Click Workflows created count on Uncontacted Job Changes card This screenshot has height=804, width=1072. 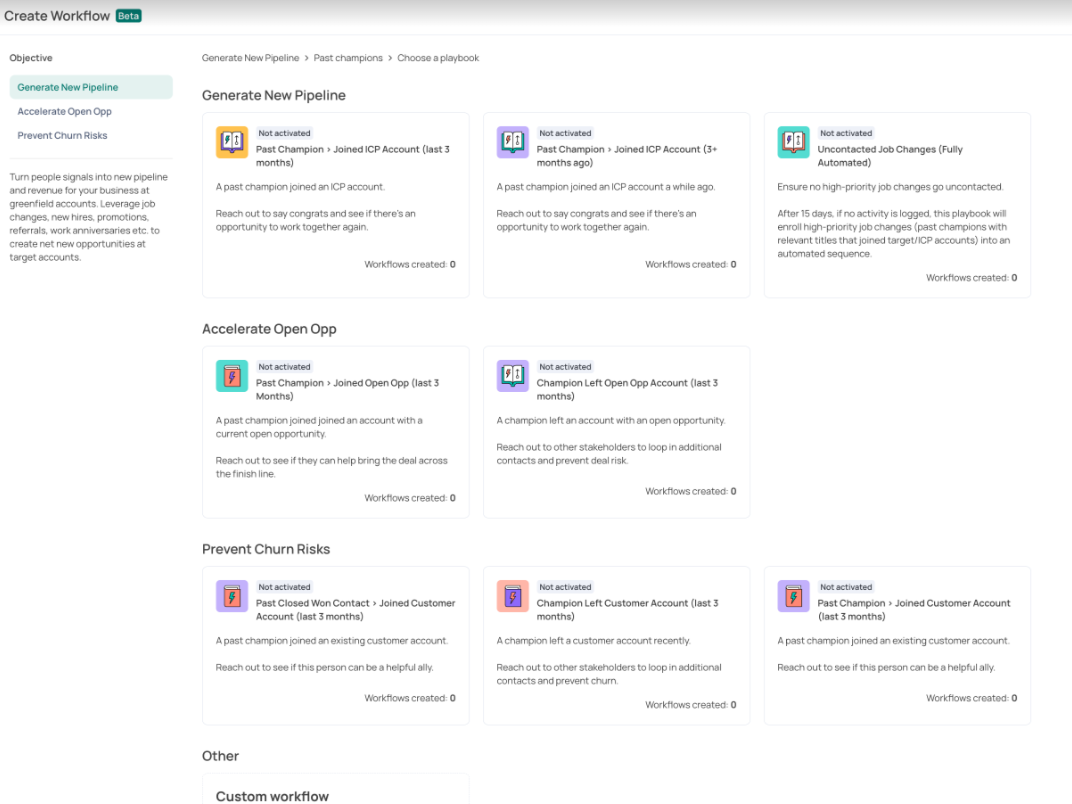[972, 278]
